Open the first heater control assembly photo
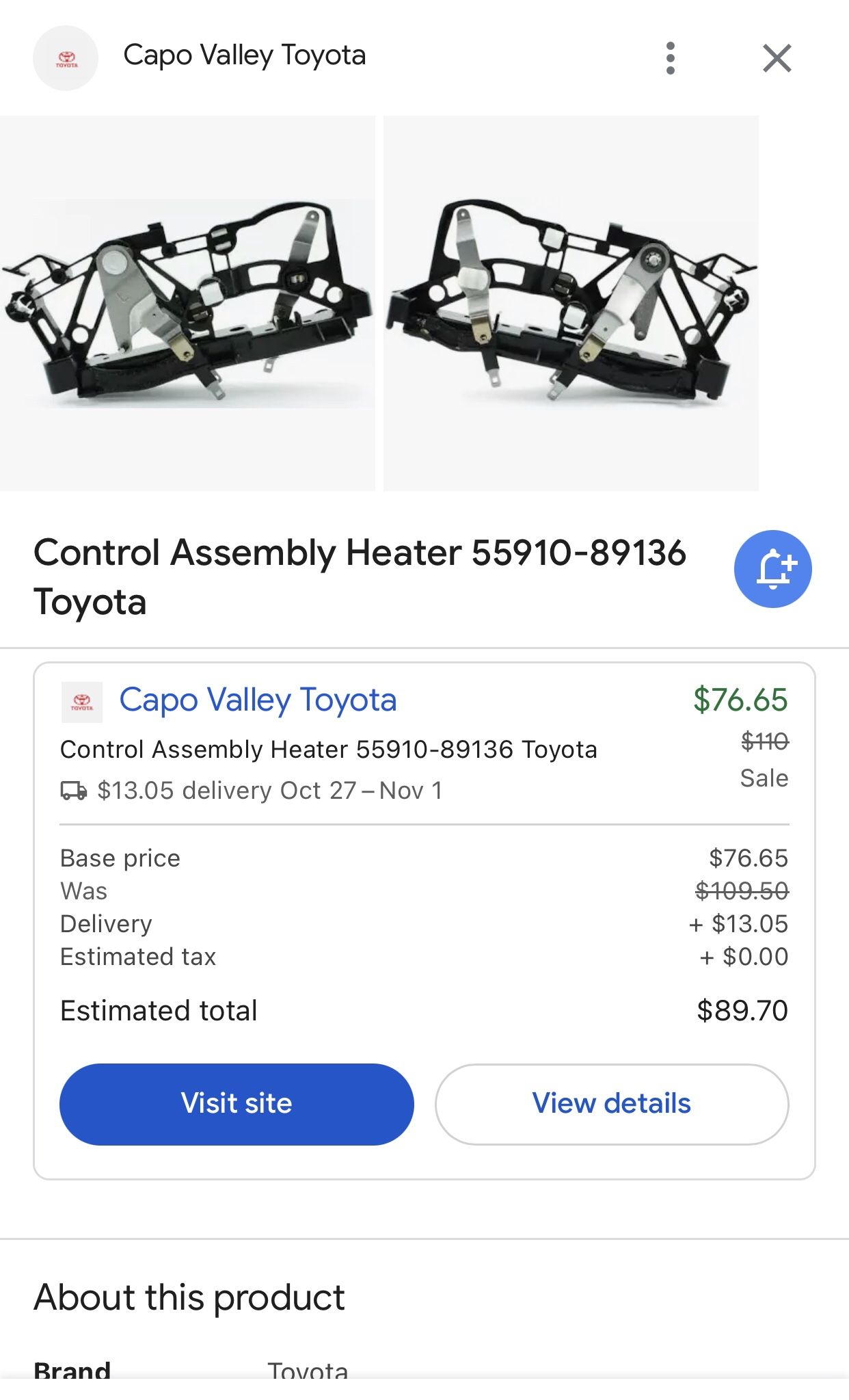Viewport: 849px width, 1400px height. click(x=187, y=304)
